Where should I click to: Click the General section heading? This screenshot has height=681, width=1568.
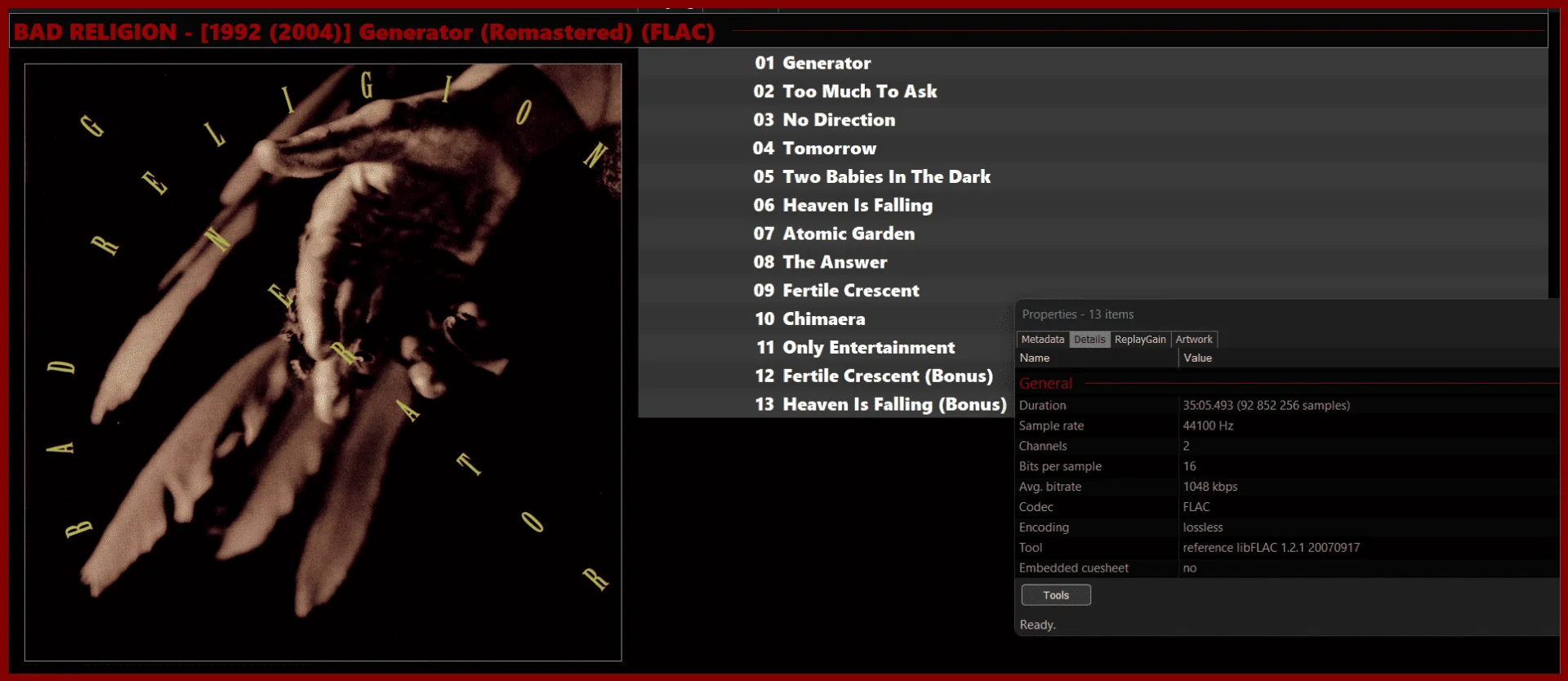(1045, 384)
